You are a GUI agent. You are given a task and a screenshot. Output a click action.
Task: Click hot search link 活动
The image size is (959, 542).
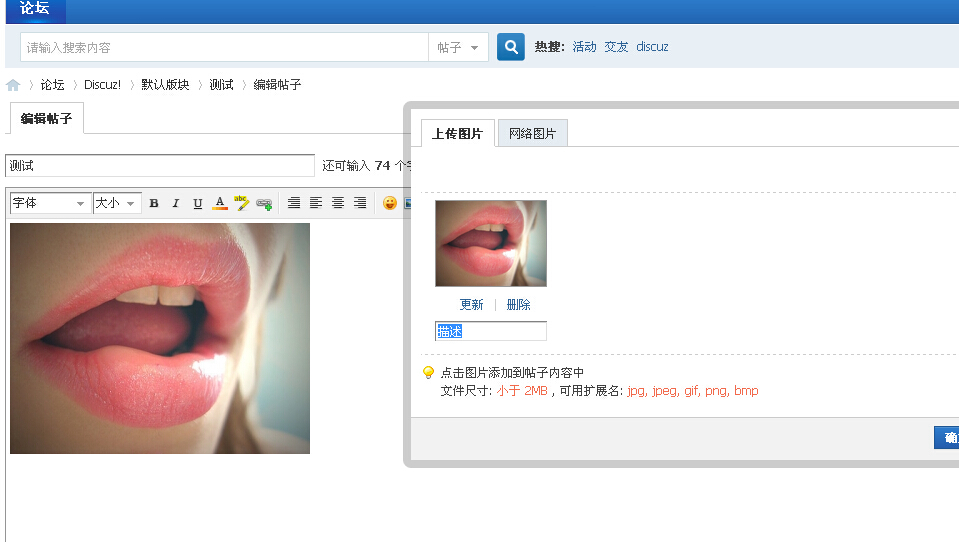coord(584,47)
